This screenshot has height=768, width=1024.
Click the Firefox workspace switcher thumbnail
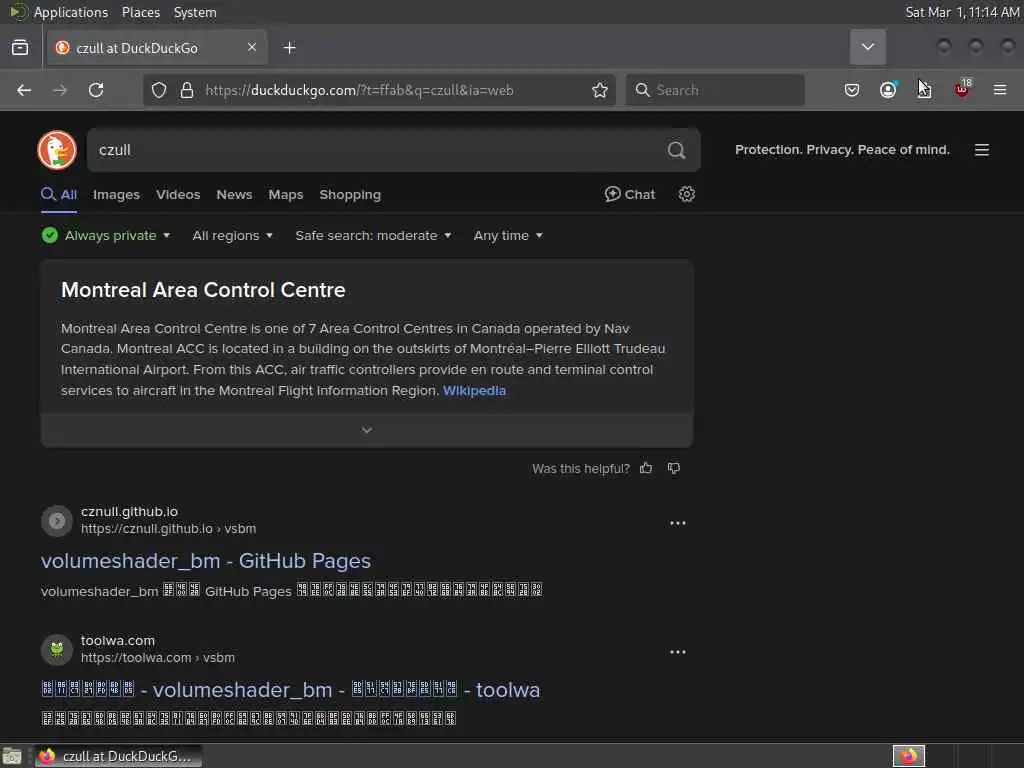[908, 756]
